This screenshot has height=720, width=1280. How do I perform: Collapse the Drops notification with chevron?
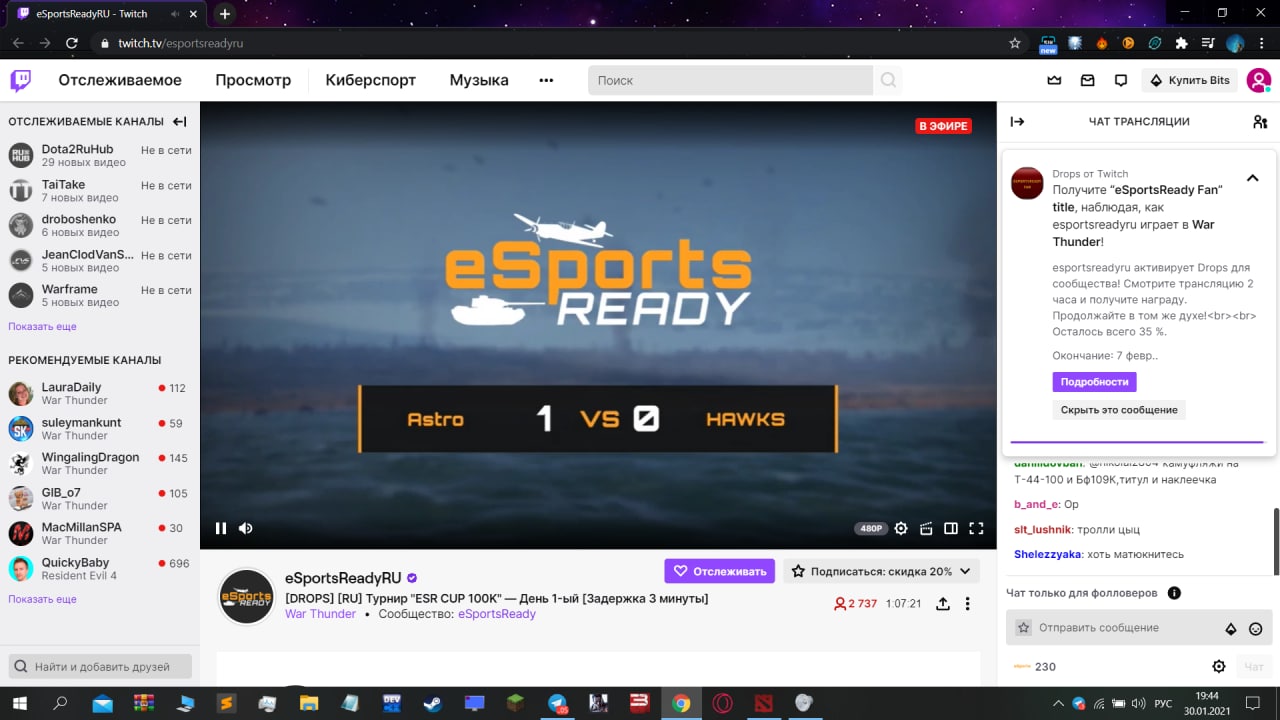click(1252, 178)
